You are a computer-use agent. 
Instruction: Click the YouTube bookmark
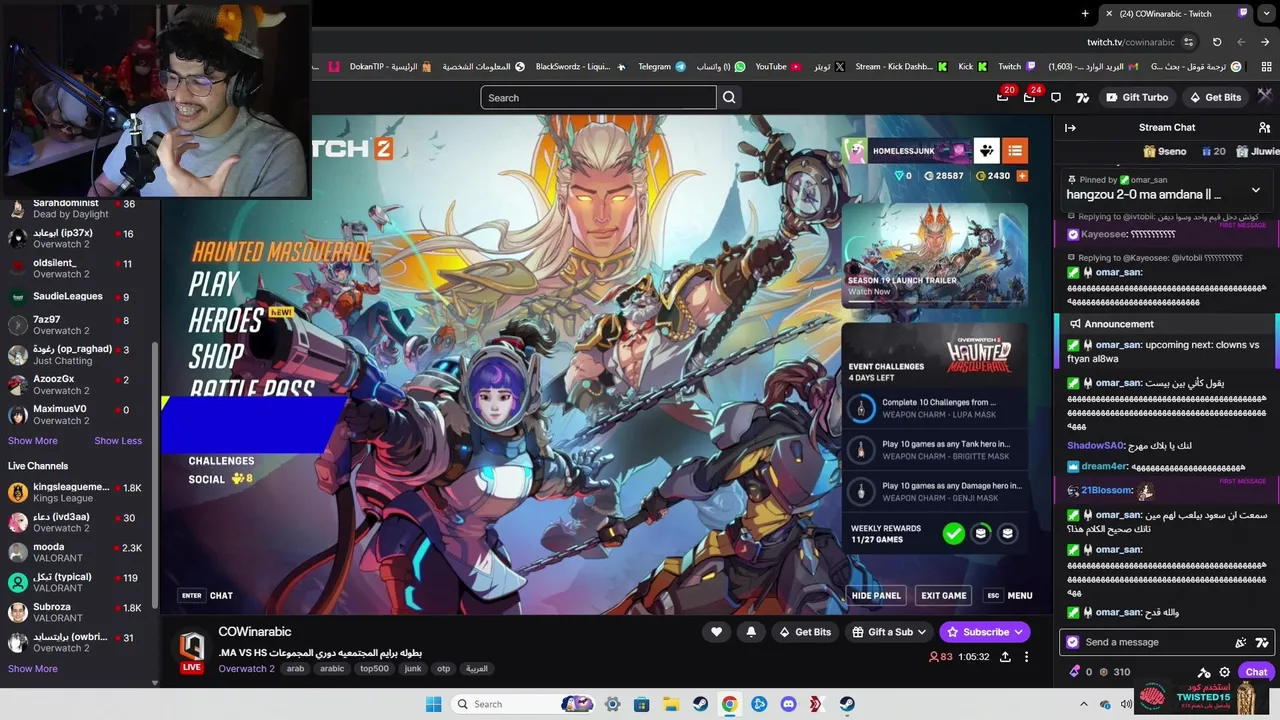click(x=778, y=67)
